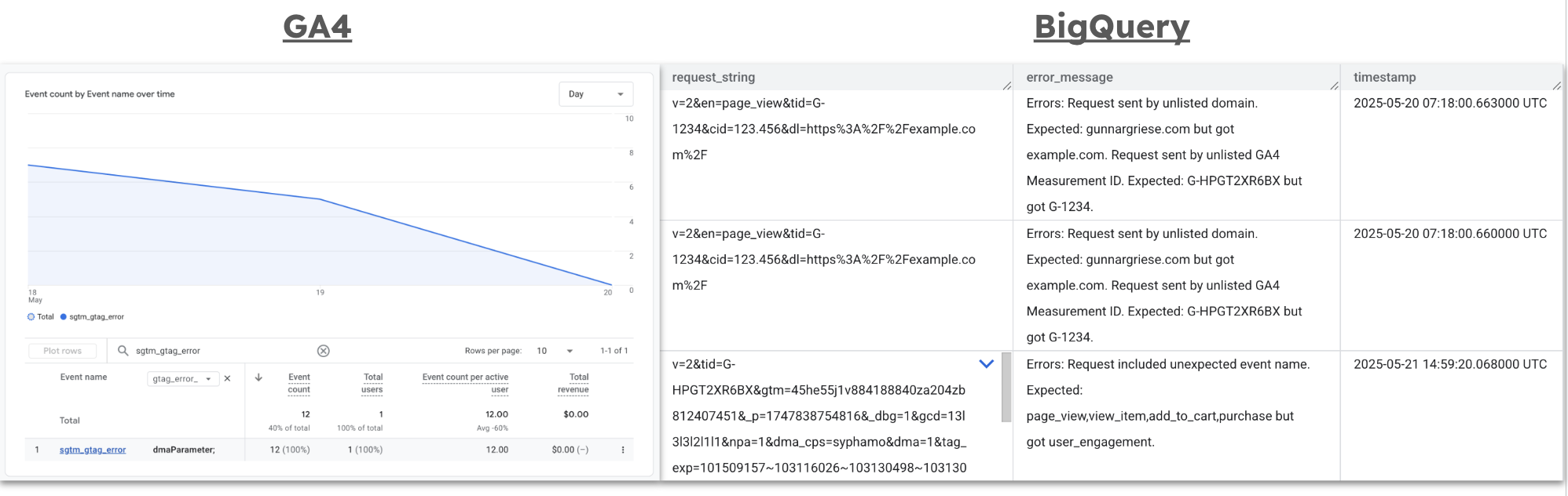Click the dmaParameter; cell

[x=184, y=450]
